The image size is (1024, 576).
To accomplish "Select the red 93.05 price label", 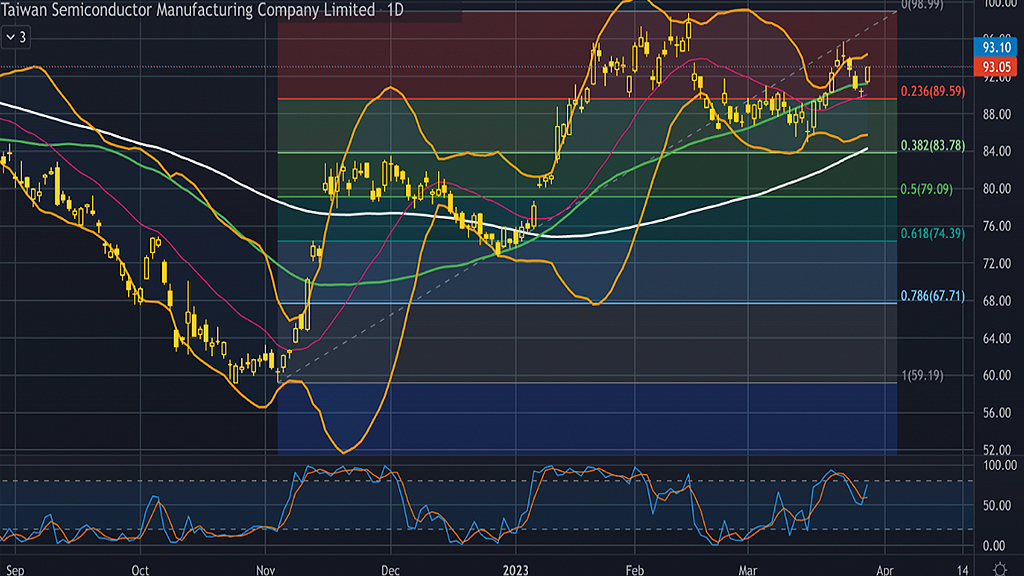I will click(994, 66).
